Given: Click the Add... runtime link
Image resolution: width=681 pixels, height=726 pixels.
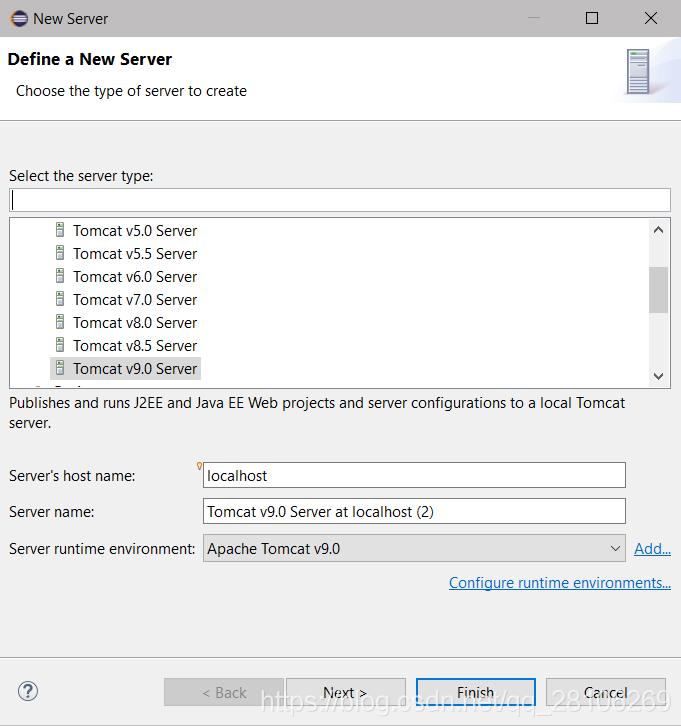Looking at the screenshot, I should (x=652, y=549).
